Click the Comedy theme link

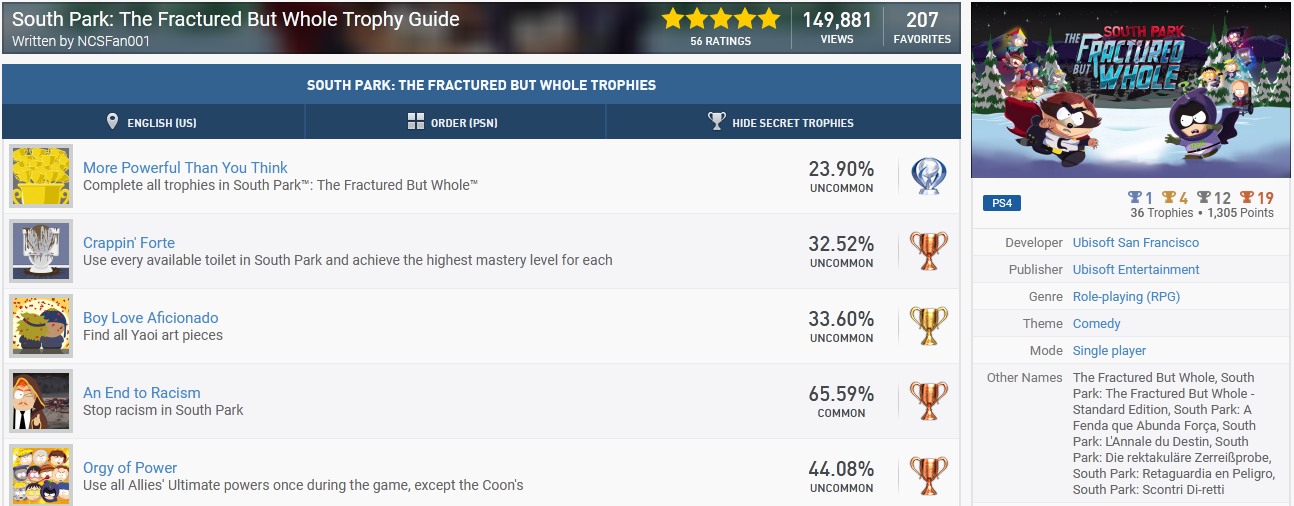tap(1096, 324)
